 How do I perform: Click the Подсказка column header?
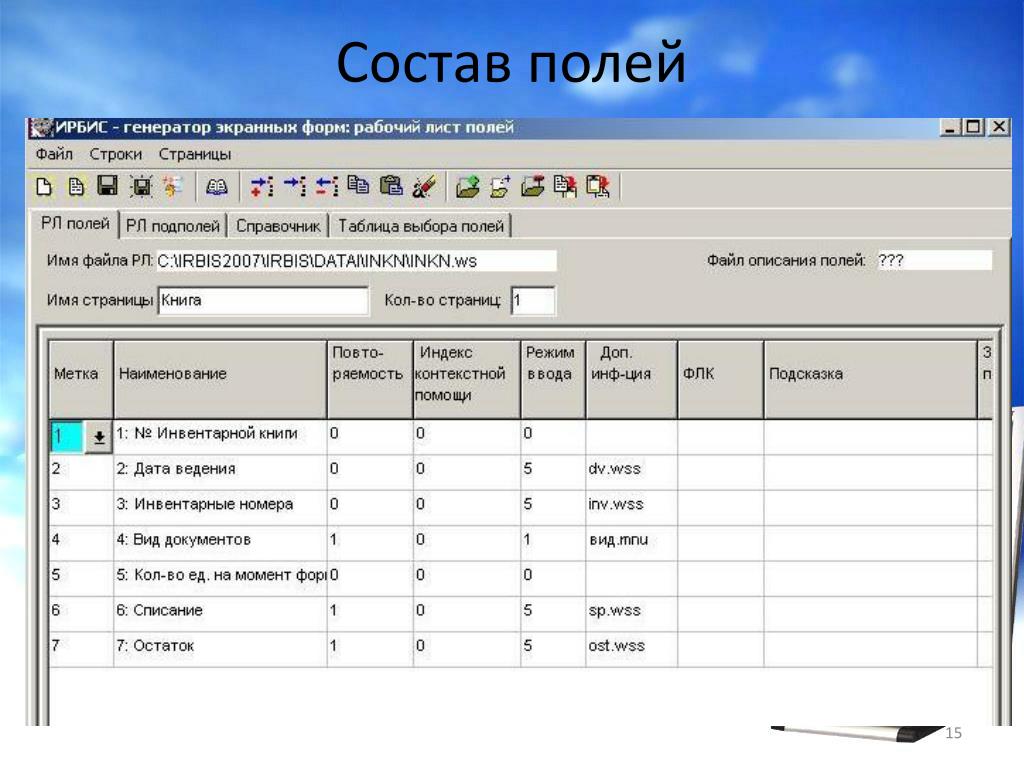[x=870, y=379]
